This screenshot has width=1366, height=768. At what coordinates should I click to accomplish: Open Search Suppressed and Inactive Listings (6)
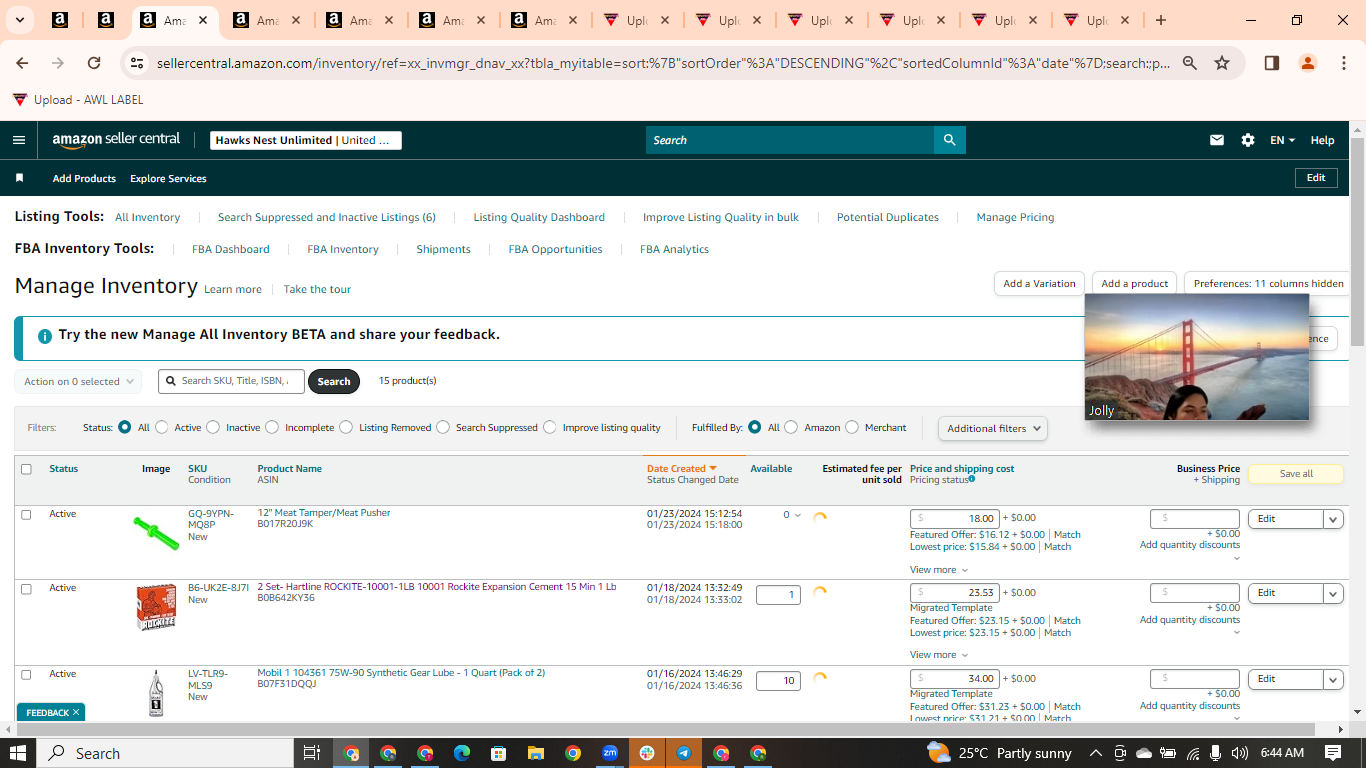pyautogui.click(x=327, y=217)
